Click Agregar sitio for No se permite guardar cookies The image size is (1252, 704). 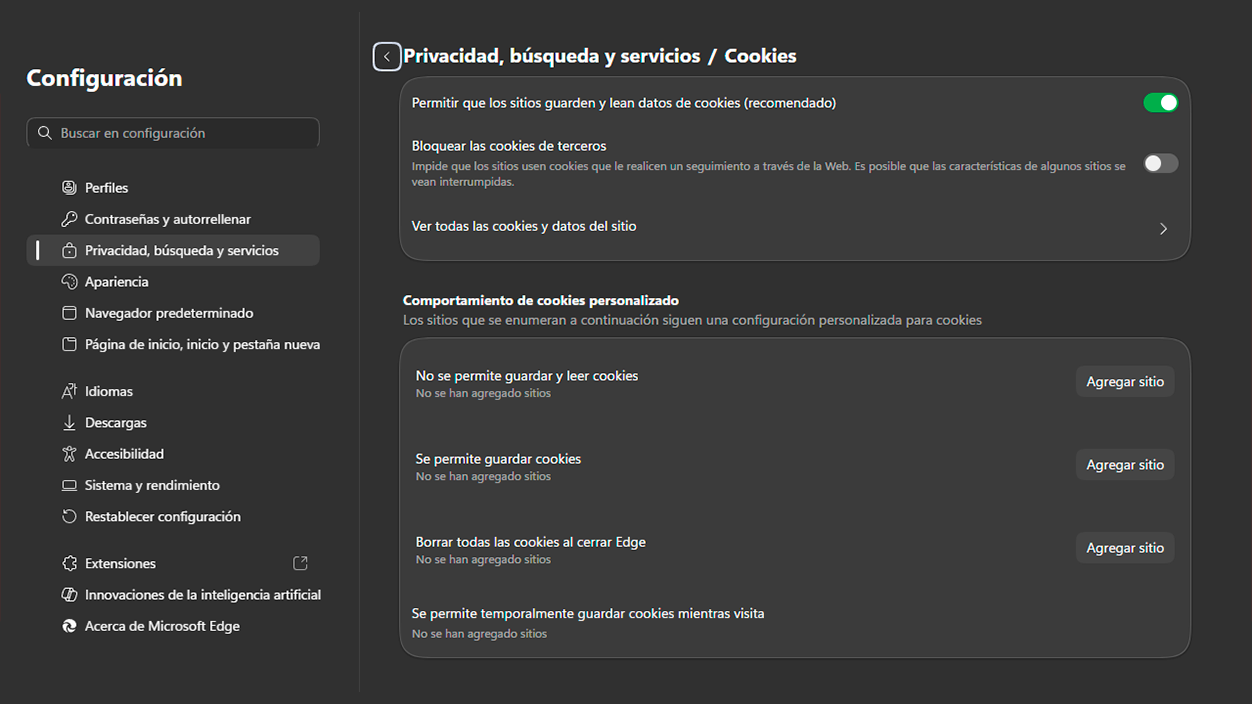point(1124,381)
